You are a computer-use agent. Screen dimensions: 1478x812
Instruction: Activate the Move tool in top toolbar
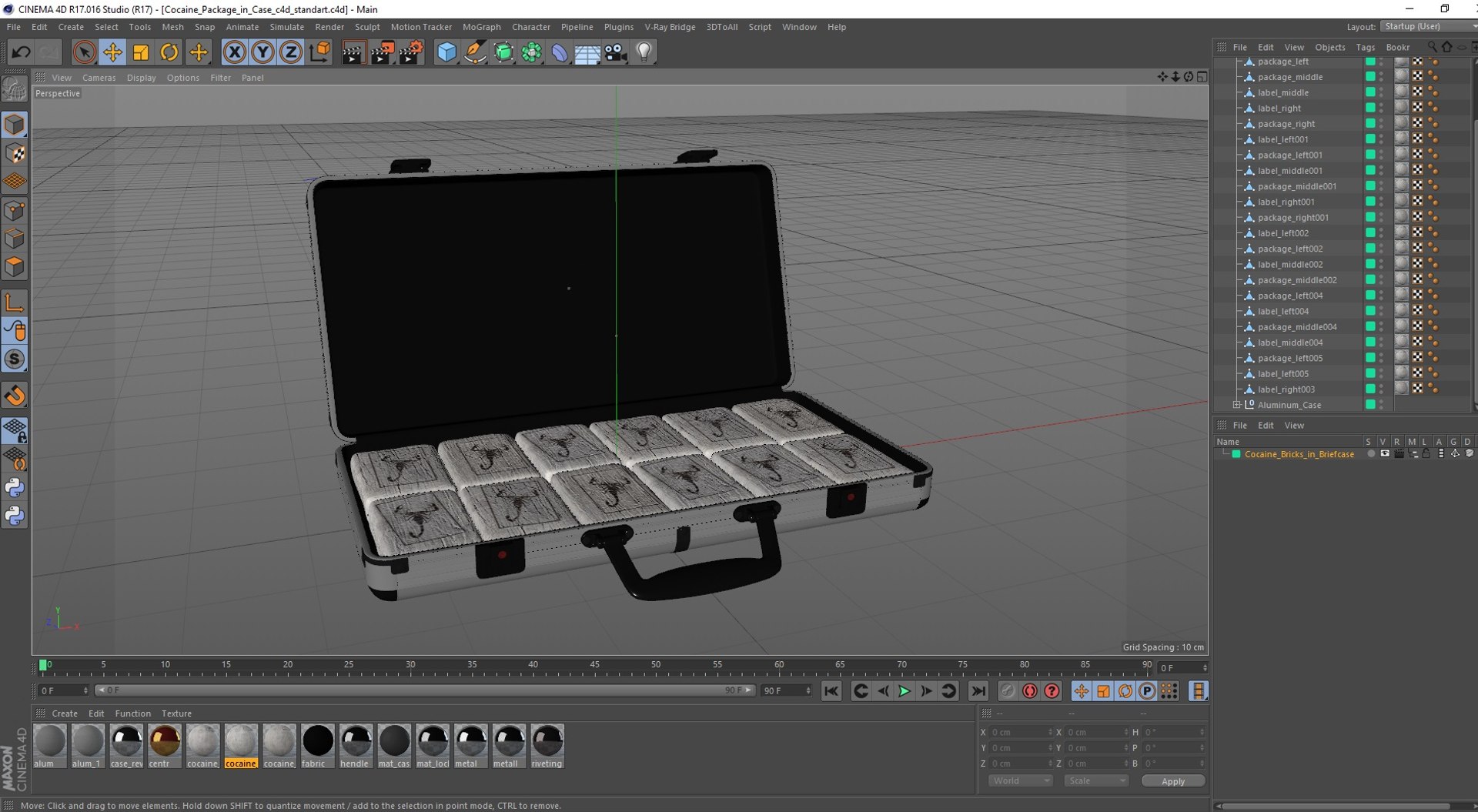[112, 52]
